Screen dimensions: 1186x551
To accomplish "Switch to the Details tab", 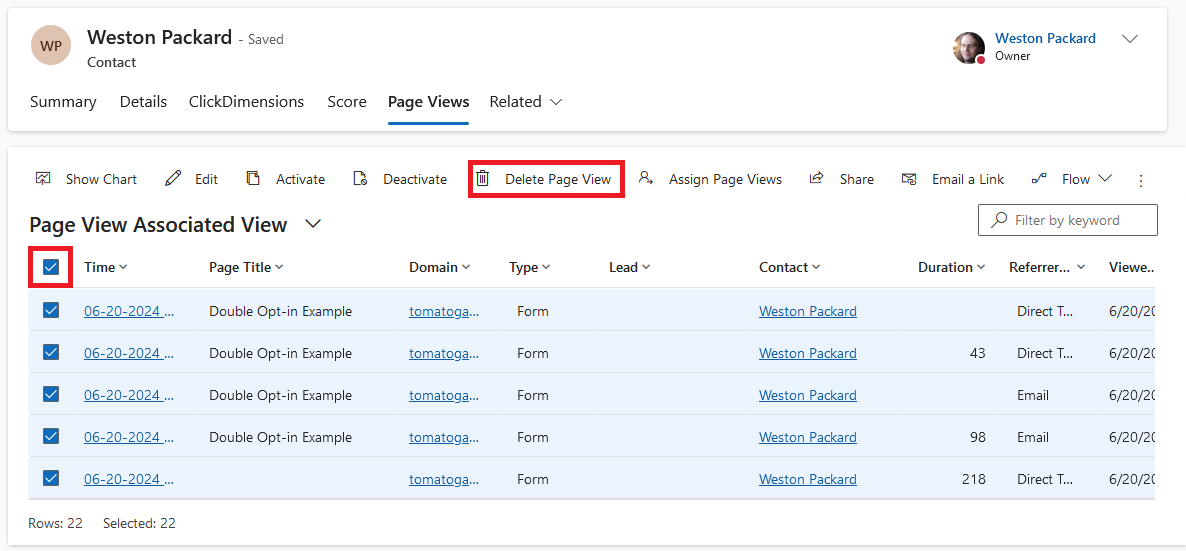I will click(144, 101).
